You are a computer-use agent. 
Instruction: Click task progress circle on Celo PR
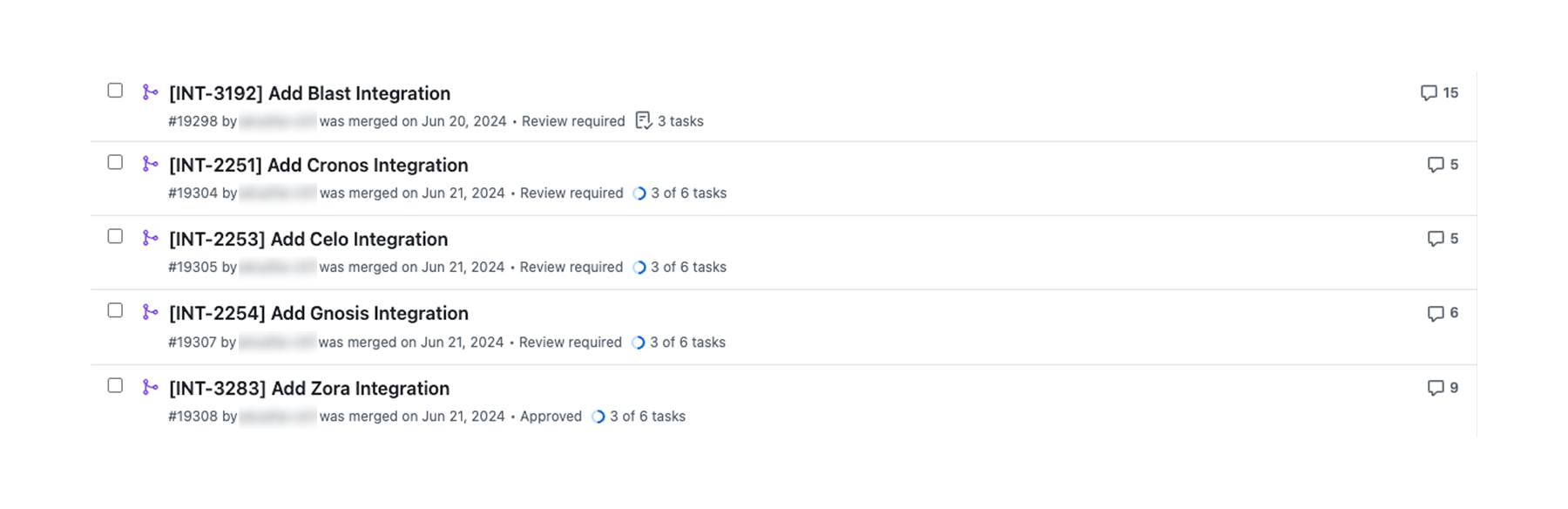[x=639, y=268]
